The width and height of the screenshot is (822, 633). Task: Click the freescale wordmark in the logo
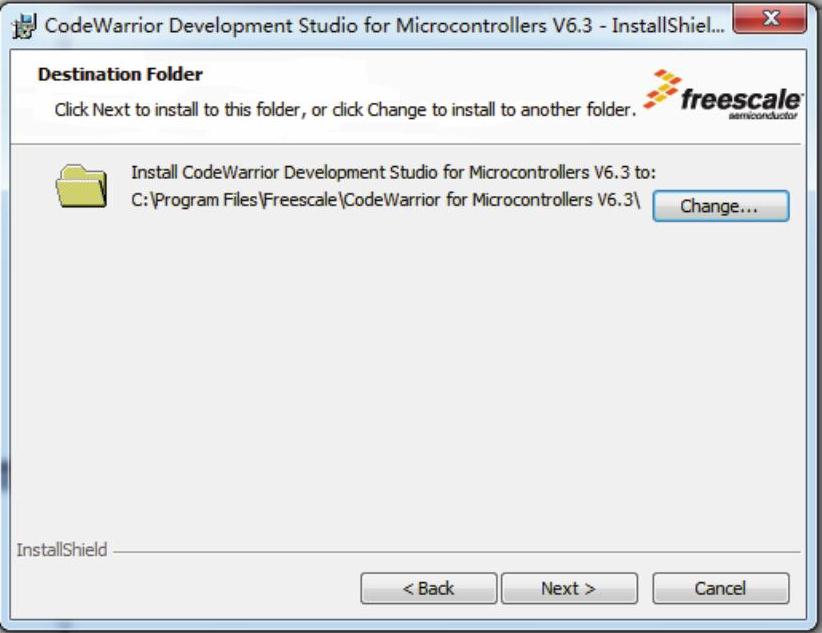coord(741,99)
